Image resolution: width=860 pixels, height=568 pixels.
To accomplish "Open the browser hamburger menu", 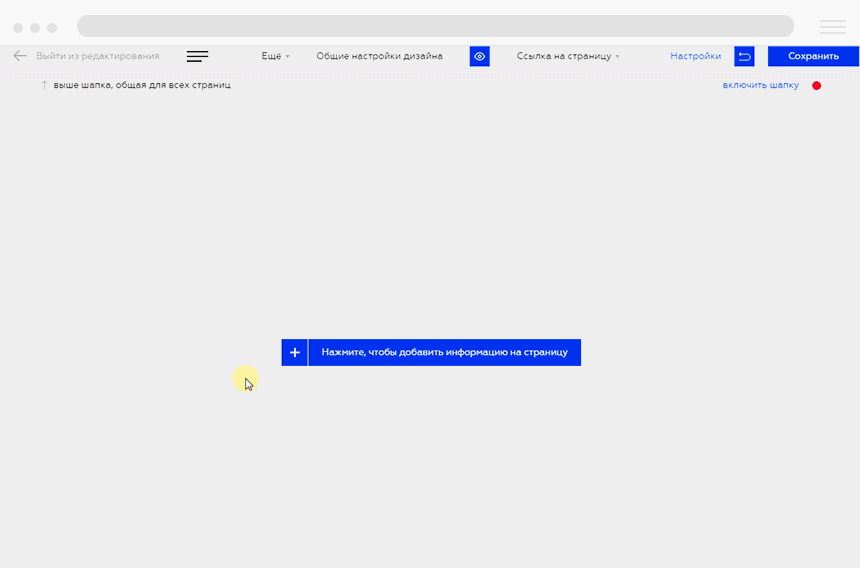I will tap(833, 27).
